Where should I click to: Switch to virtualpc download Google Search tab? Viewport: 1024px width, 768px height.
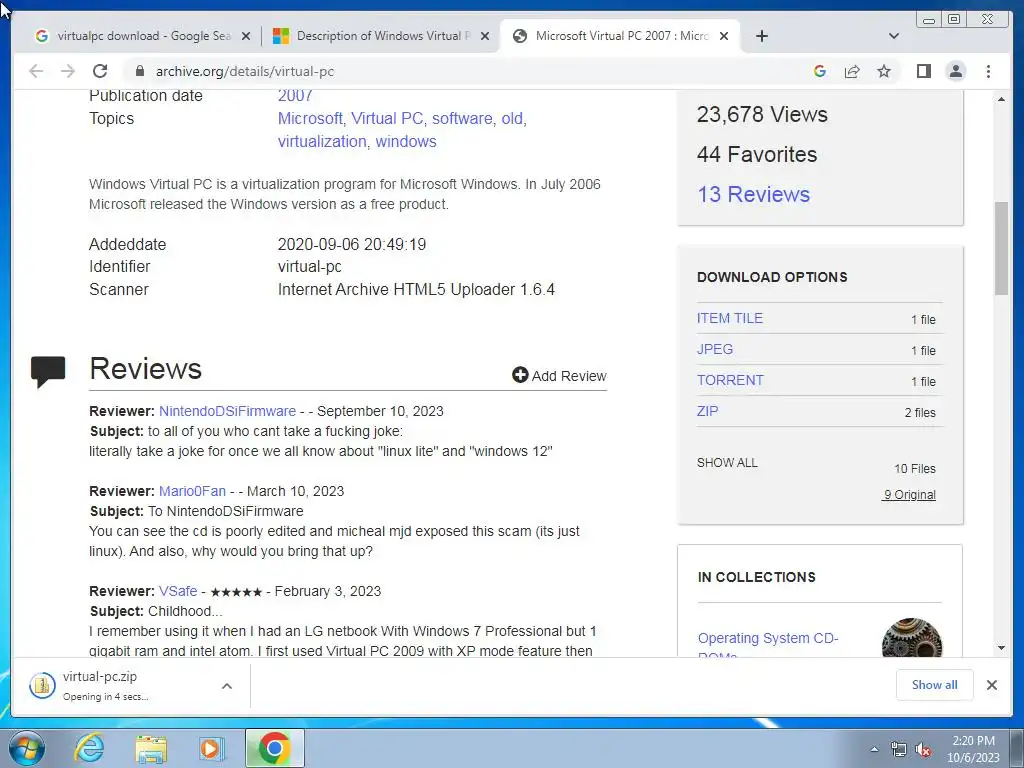pyautogui.click(x=142, y=36)
